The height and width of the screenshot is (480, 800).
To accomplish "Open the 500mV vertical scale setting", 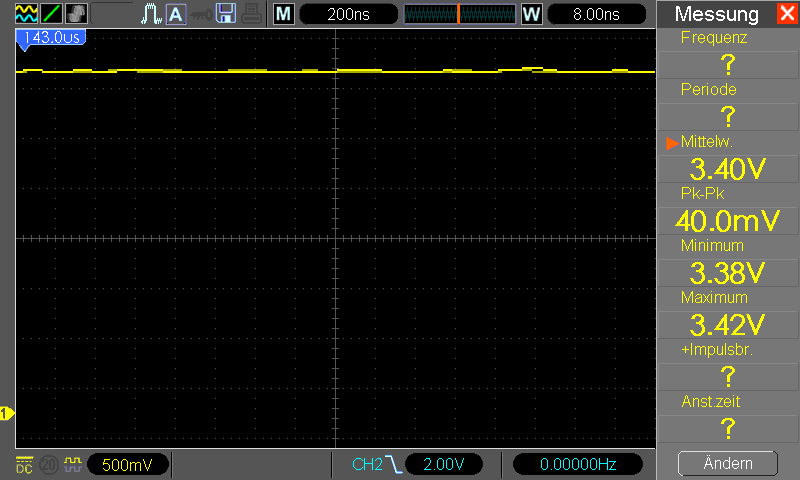I will (x=126, y=465).
